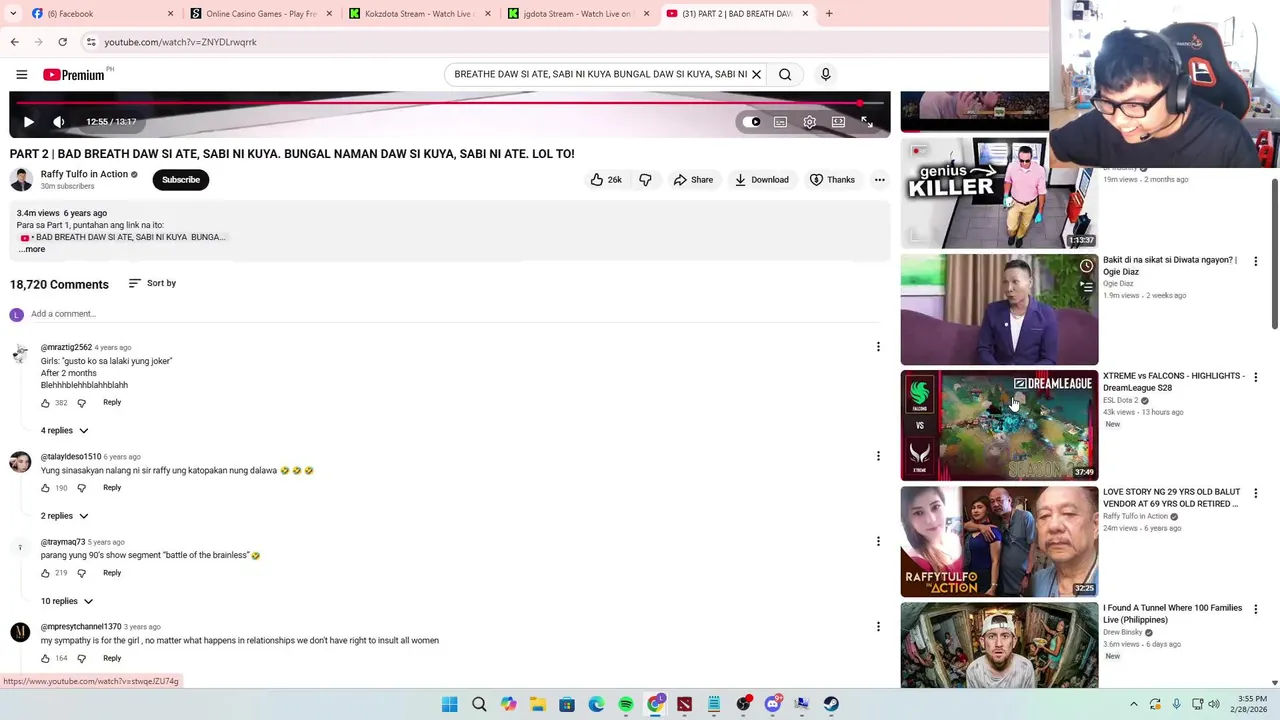Mute the video volume

[x=59, y=122]
